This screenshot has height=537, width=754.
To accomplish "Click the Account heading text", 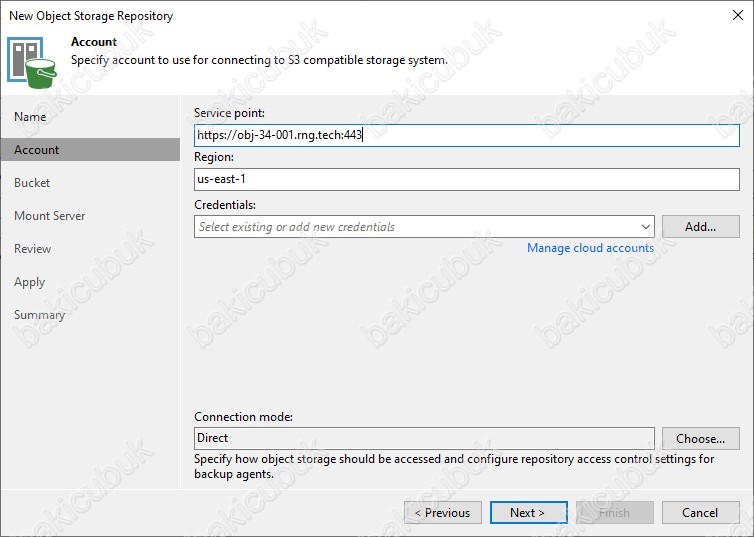I will click(94, 42).
